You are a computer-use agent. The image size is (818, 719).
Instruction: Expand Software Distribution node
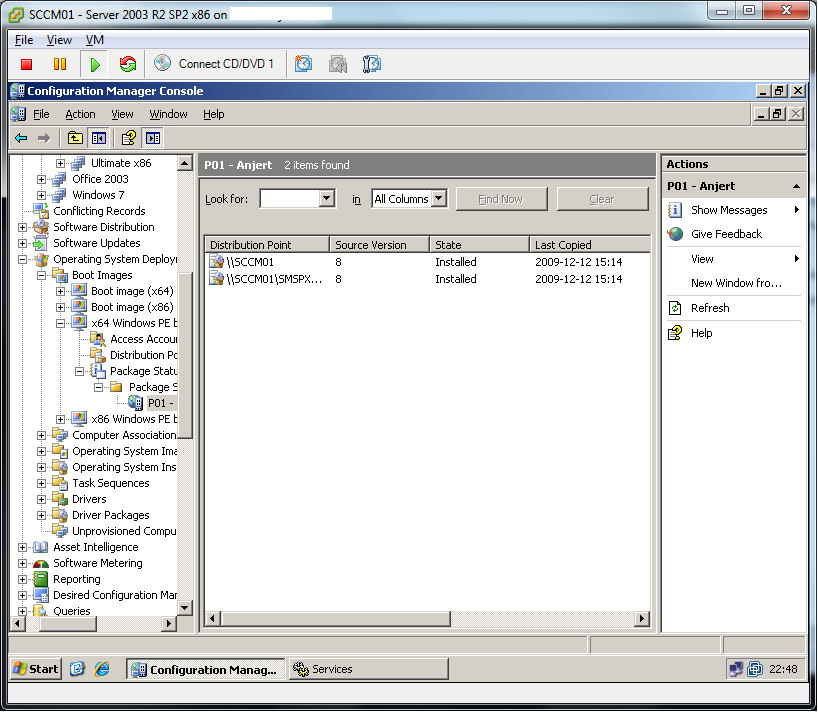click(x=22, y=227)
